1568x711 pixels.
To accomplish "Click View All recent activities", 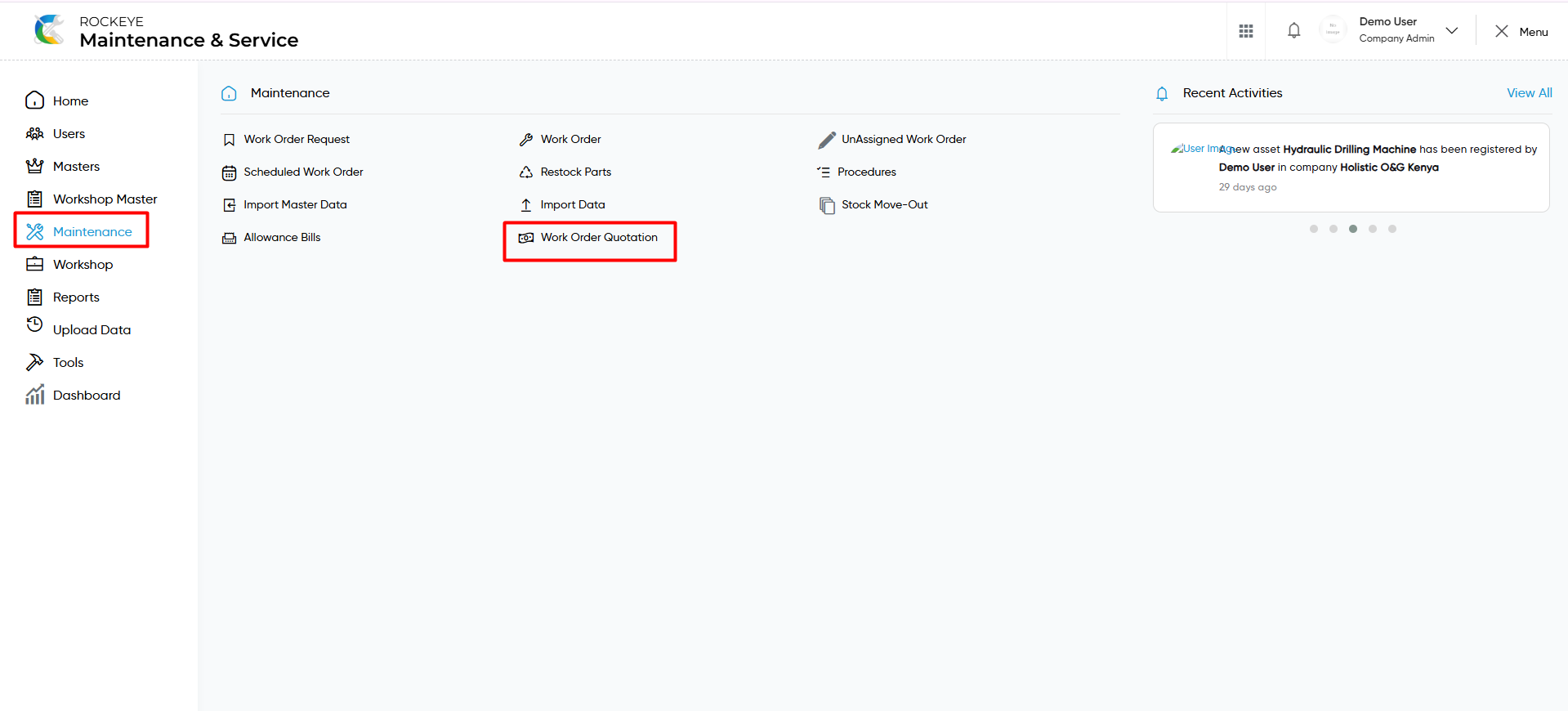I will 1530,93.
